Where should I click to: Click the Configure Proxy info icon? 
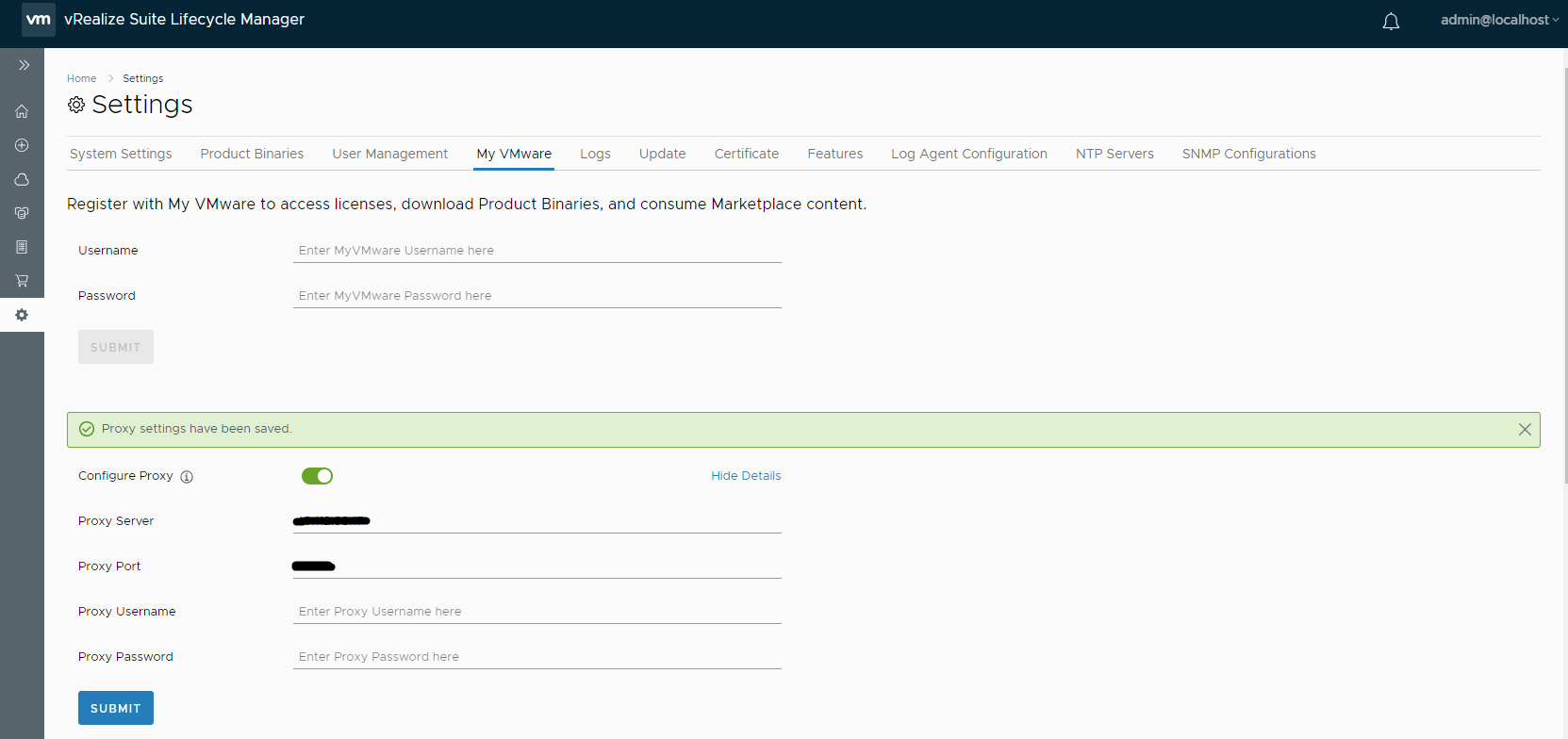(x=187, y=477)
